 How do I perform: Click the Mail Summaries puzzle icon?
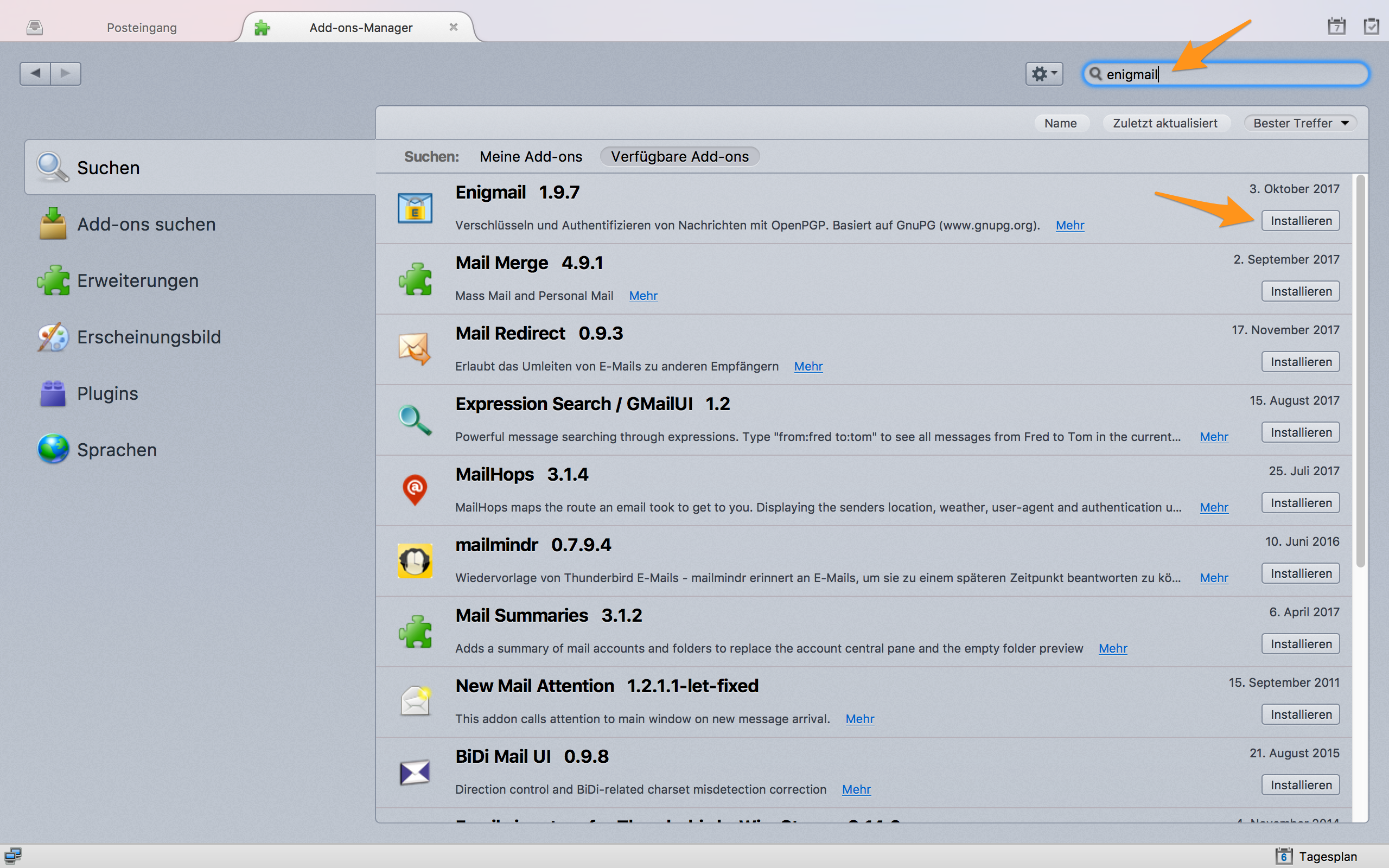(415, 631)
